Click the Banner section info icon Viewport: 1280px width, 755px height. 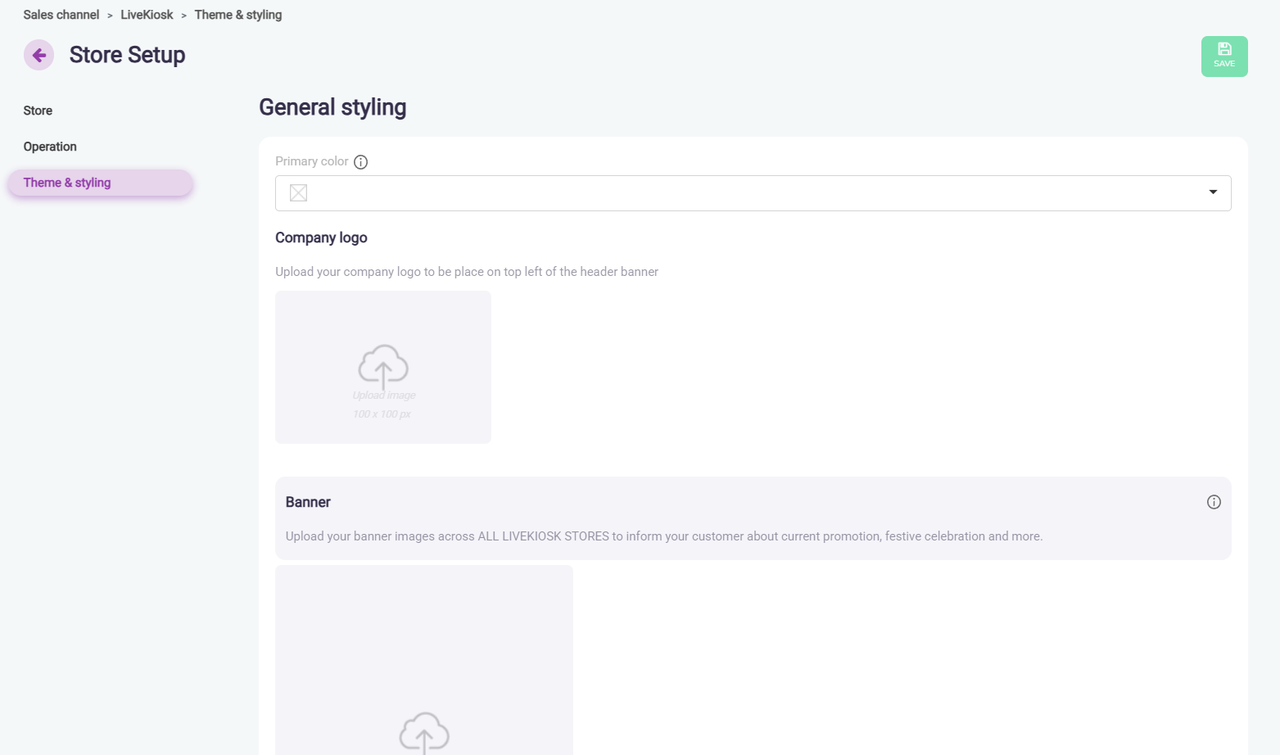click(1213, 502)
